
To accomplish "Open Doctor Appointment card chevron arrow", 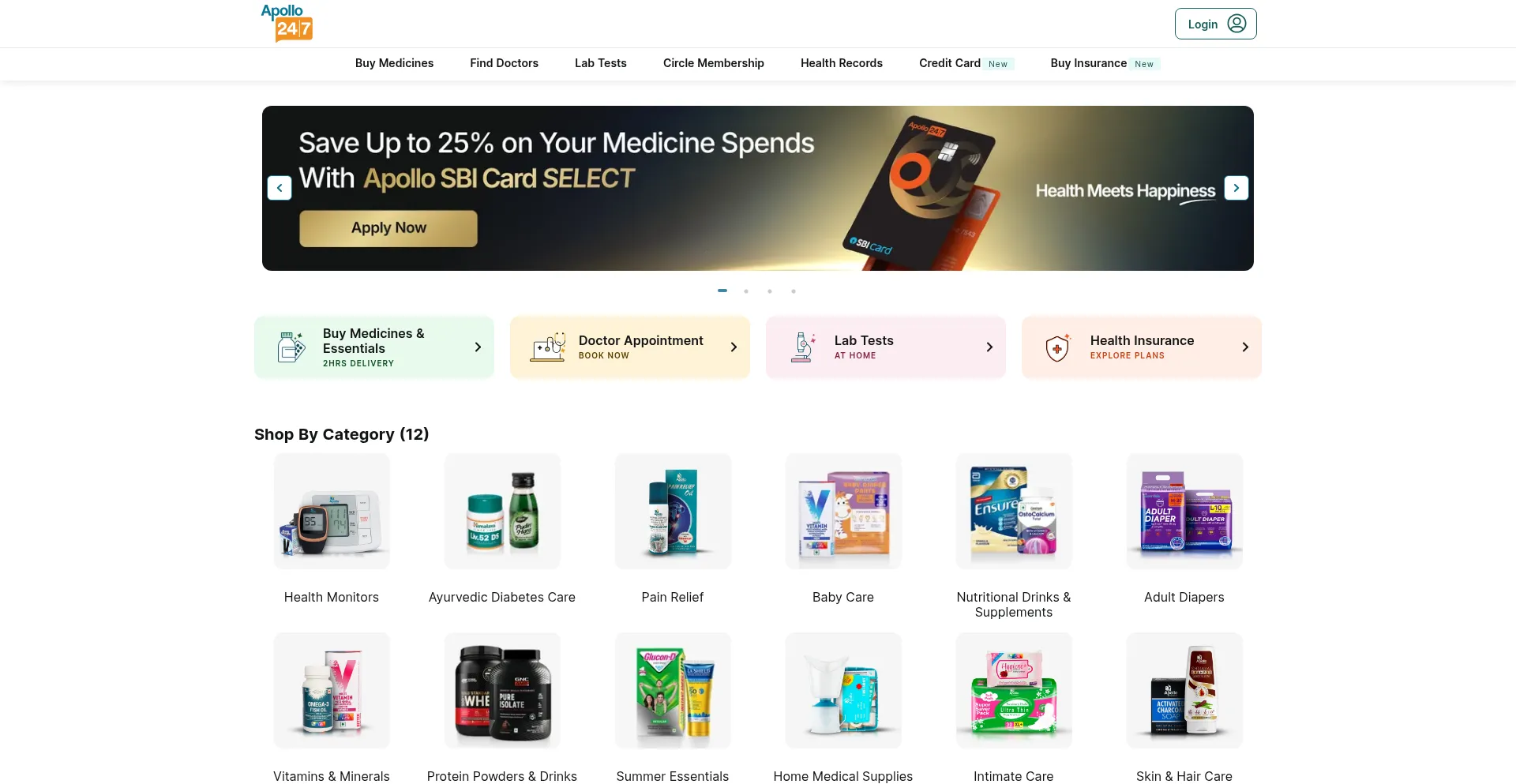I will coord(734,347).
